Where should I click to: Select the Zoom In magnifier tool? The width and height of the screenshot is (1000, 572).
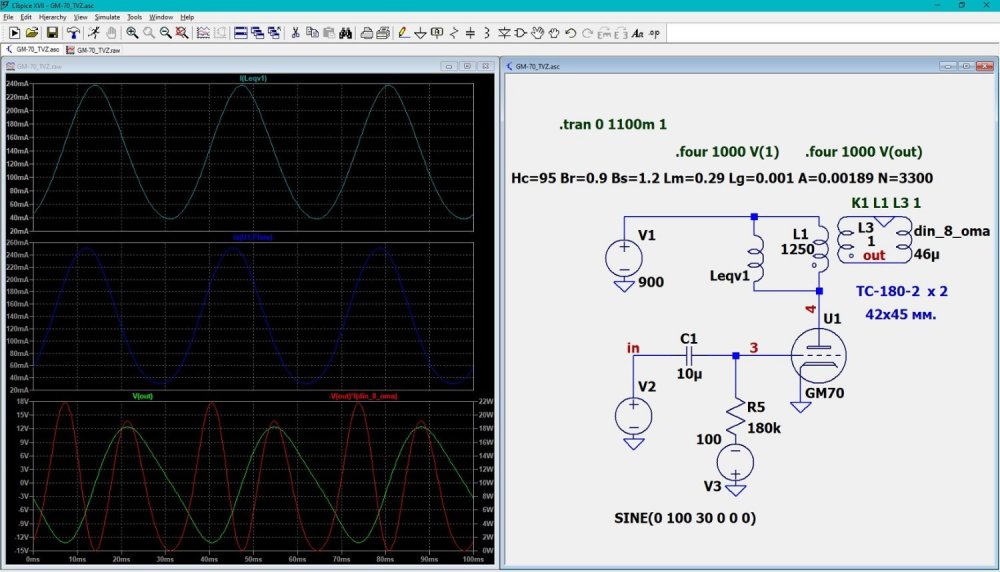pos(132,33)
